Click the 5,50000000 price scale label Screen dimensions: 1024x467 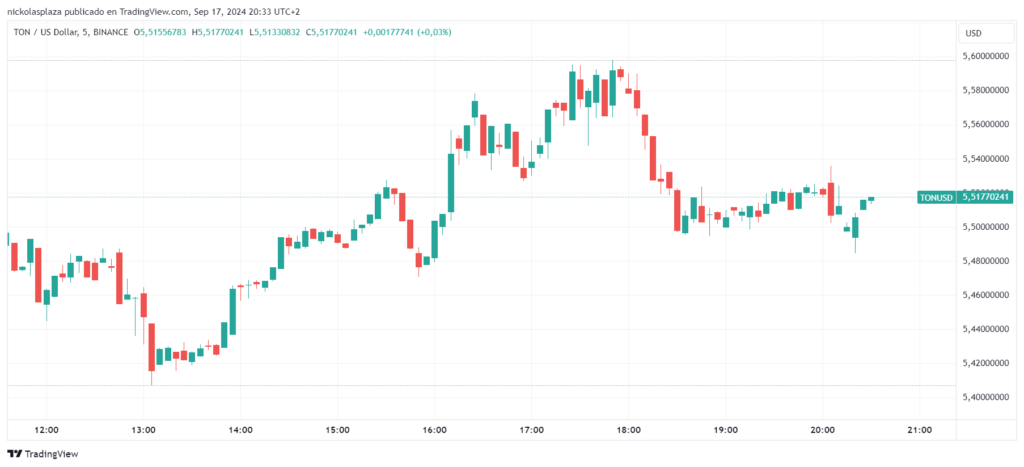click(x=985, y=227)
